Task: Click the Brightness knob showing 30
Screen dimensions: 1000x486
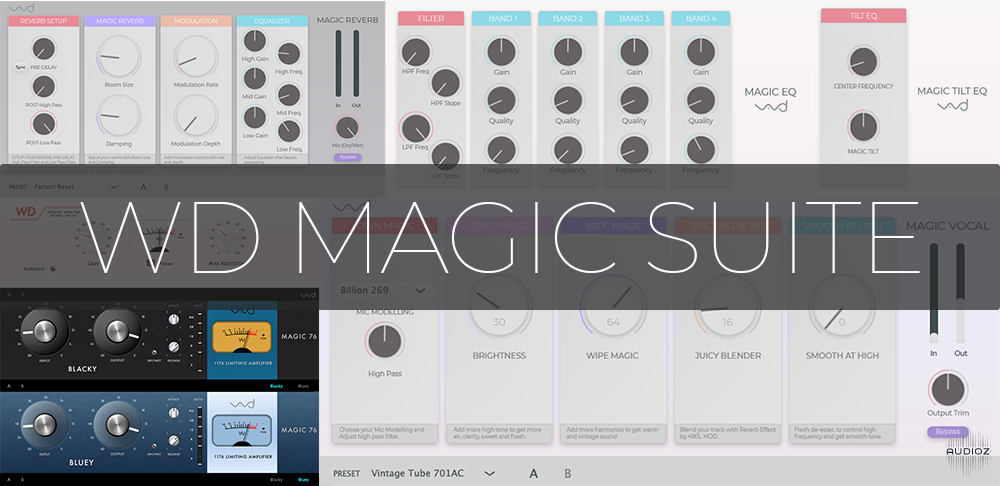Action: click(x=499, y=306)
